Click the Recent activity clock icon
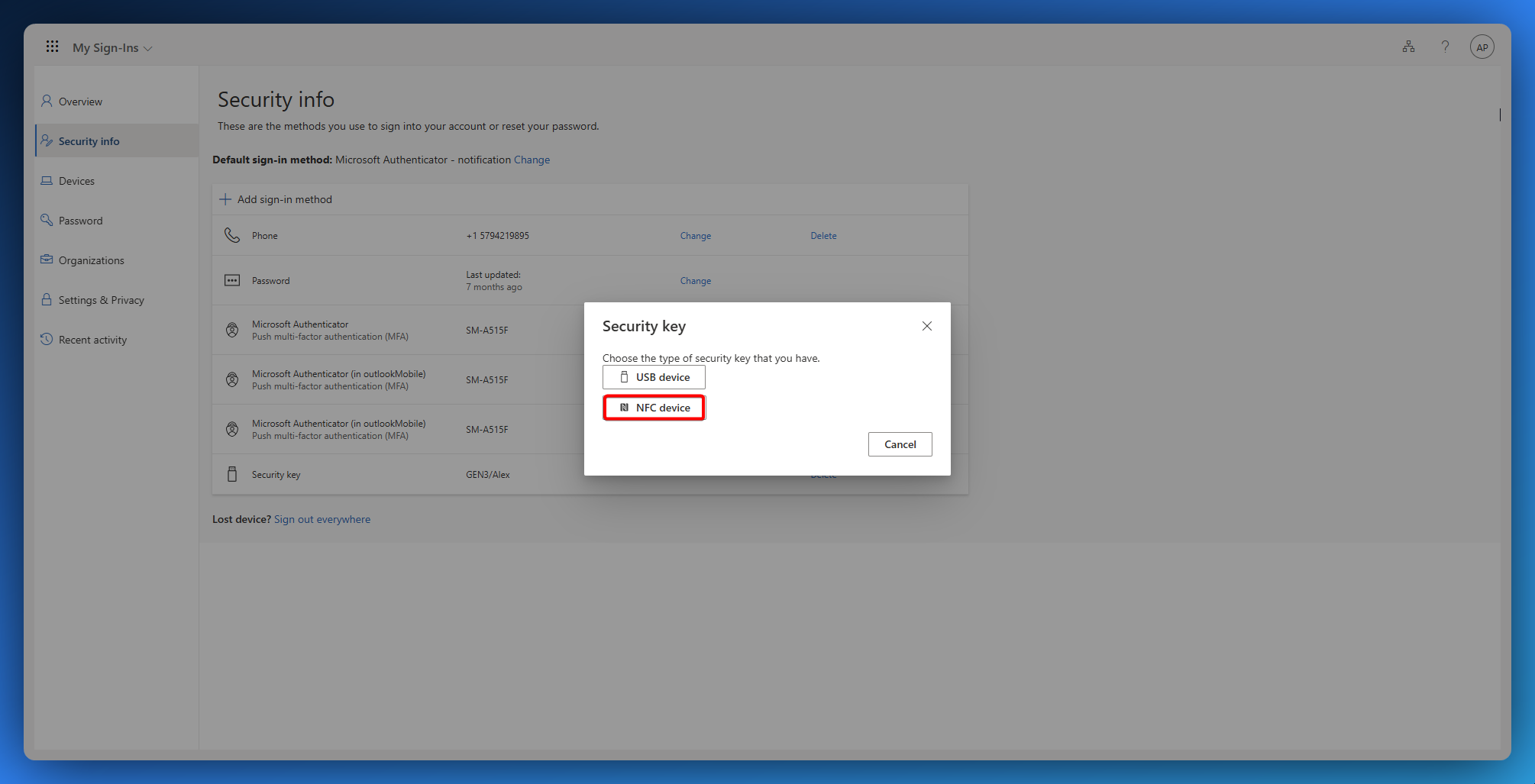1535x784 pixels. [x=47, y=339]
